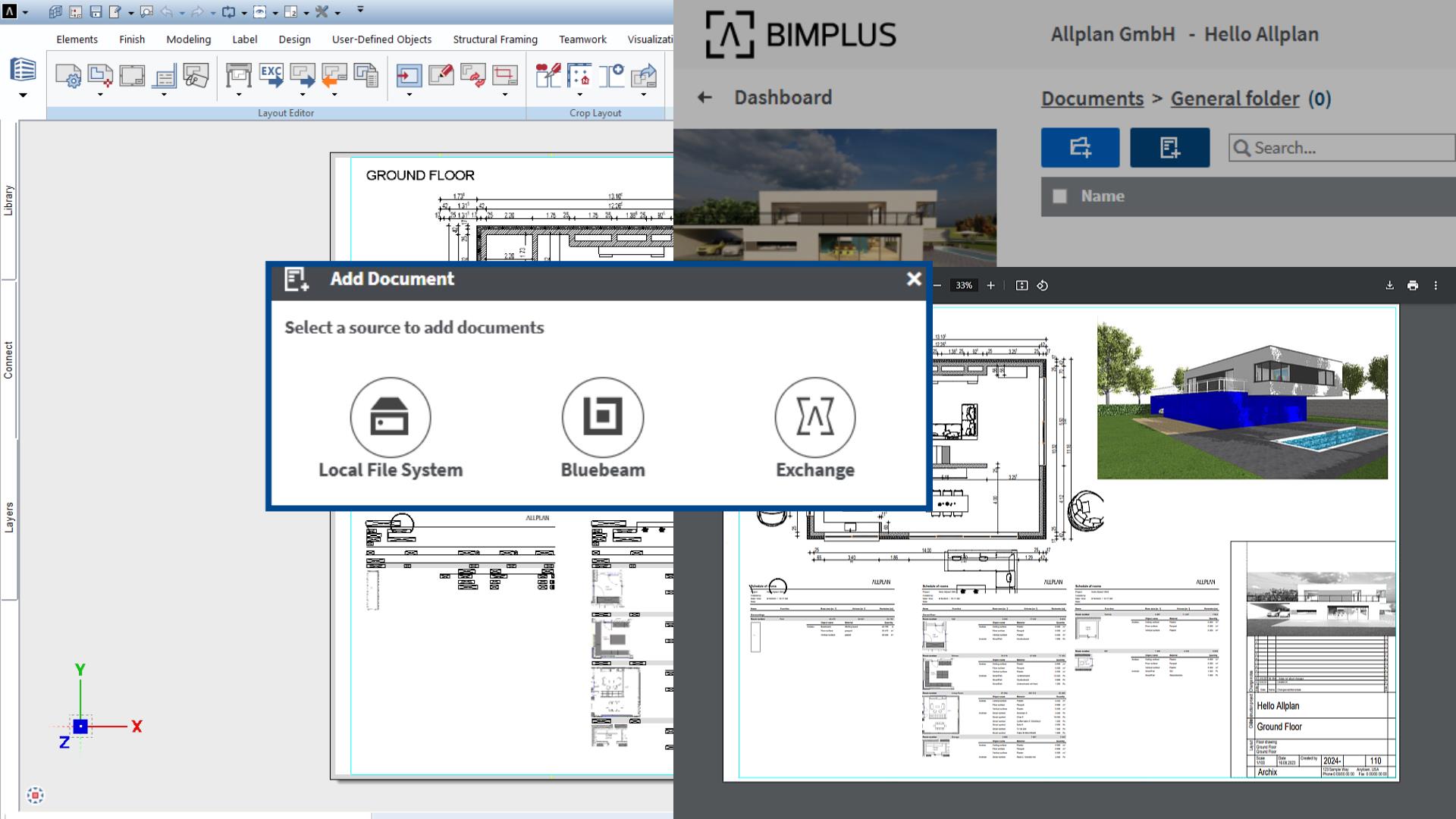Open the Label ribbon tab
Screen dimensions: 1456x819
244,39
